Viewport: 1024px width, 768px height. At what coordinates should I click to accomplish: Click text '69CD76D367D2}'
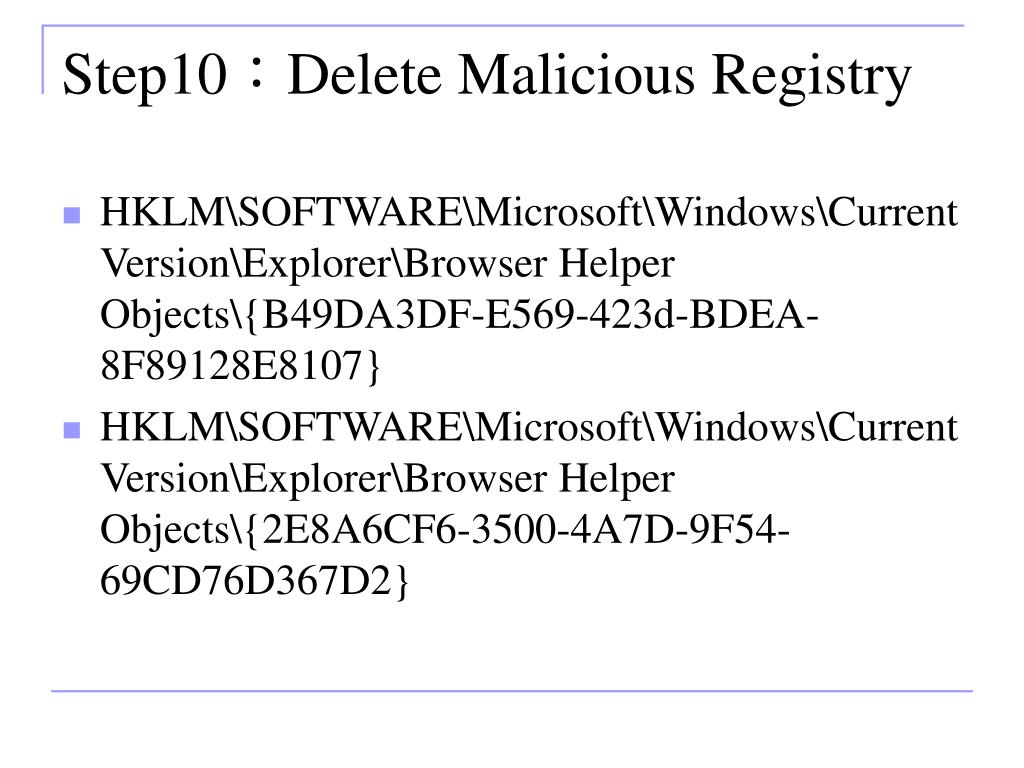255,581
